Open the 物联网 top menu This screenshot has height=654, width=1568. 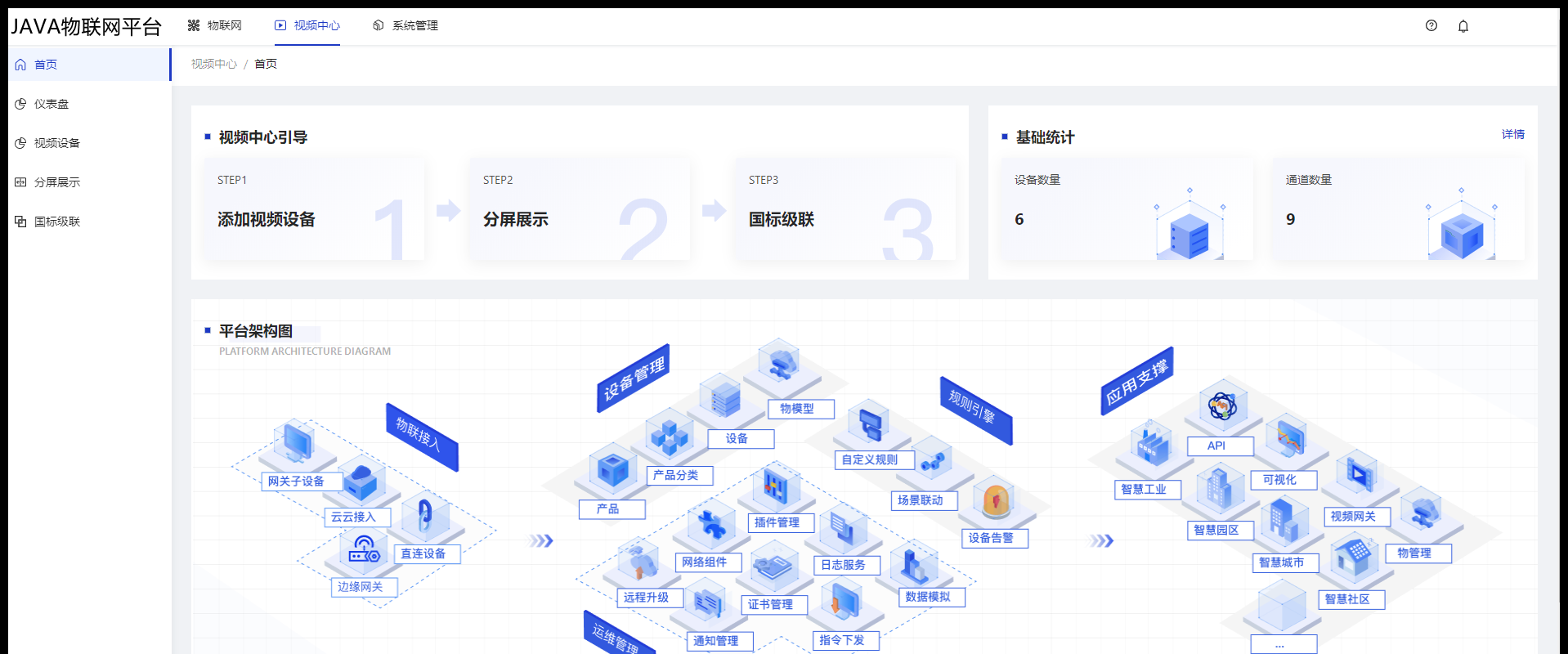coord(214,25)
